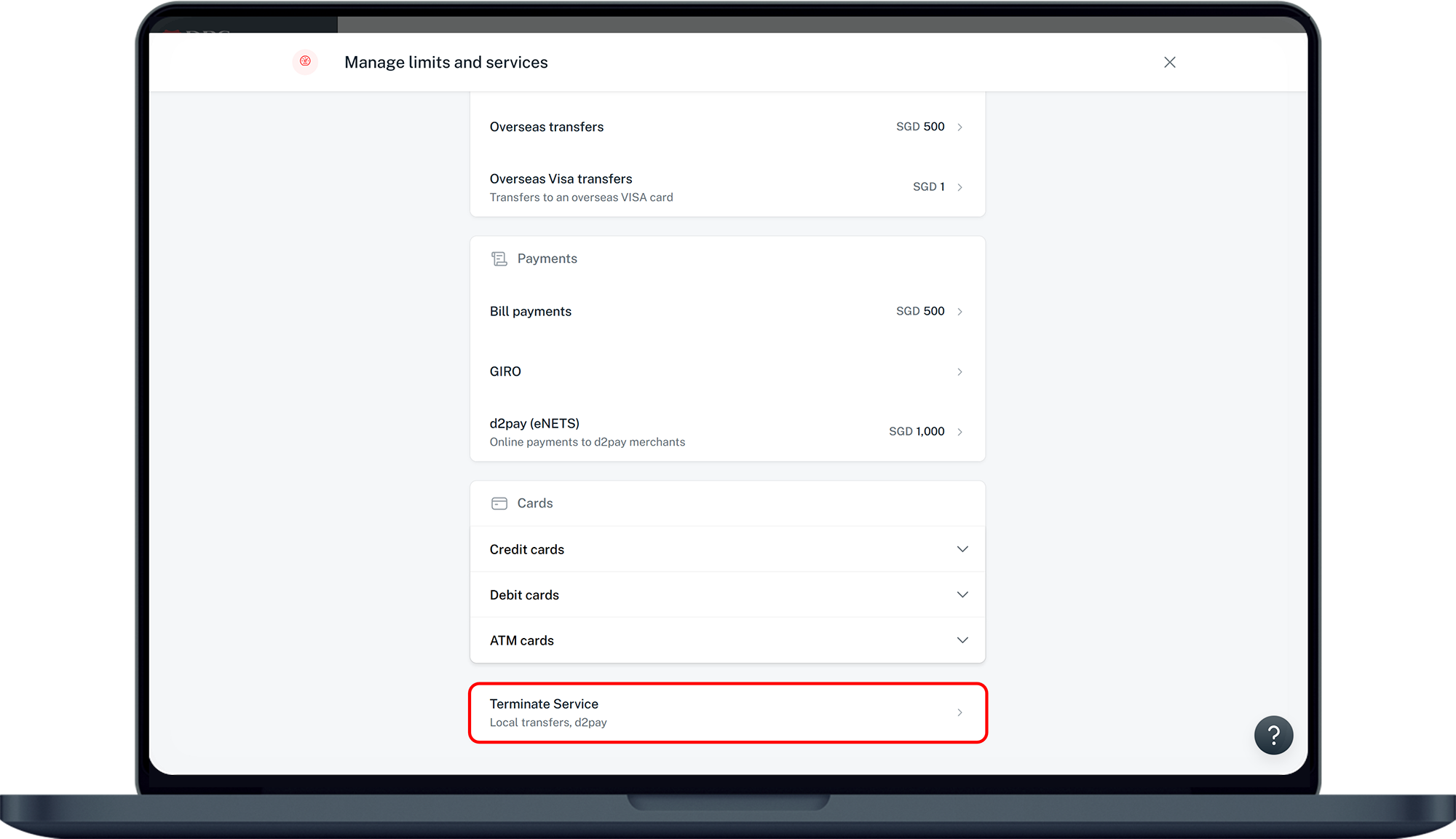Click the SGD 1,000 d2pay limit value
Screen dimensions: 1456x839
point(917,432)
